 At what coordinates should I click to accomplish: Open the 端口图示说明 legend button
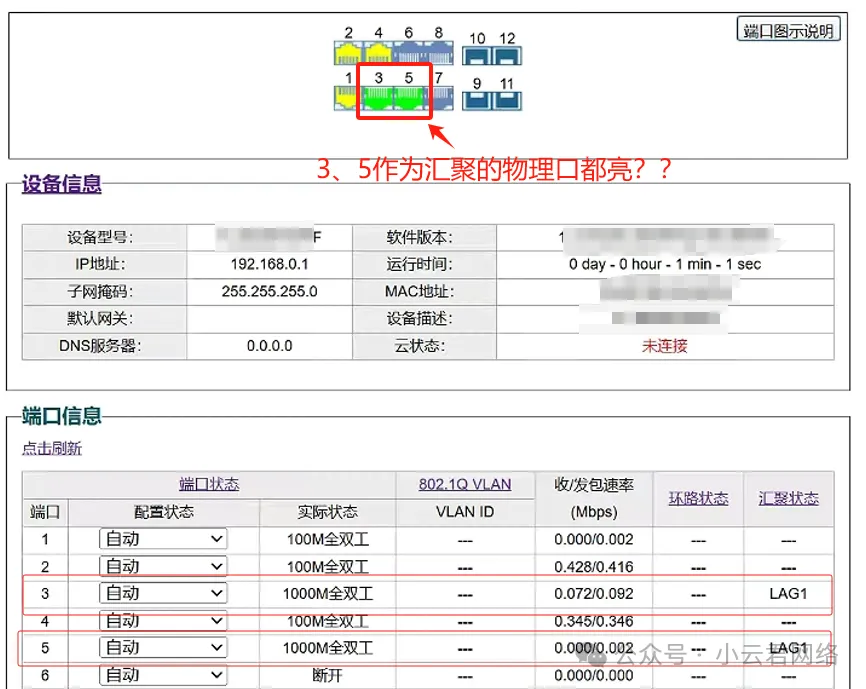click(x=788, y=30)
